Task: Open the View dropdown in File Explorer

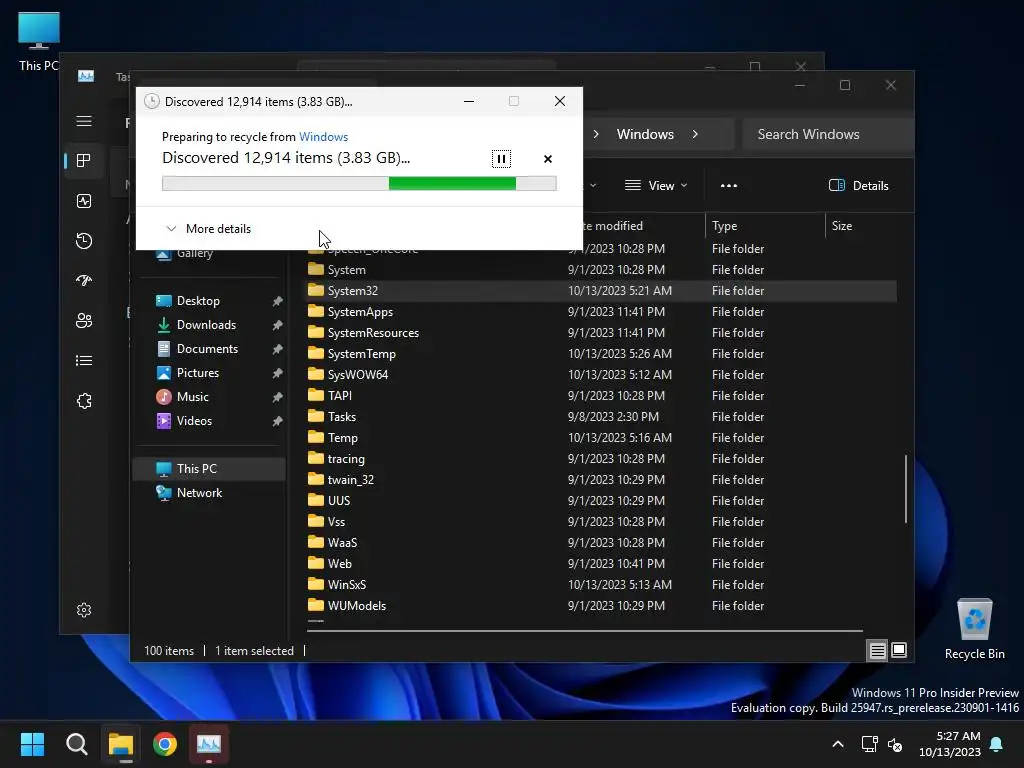Action: tap(656, 185)
